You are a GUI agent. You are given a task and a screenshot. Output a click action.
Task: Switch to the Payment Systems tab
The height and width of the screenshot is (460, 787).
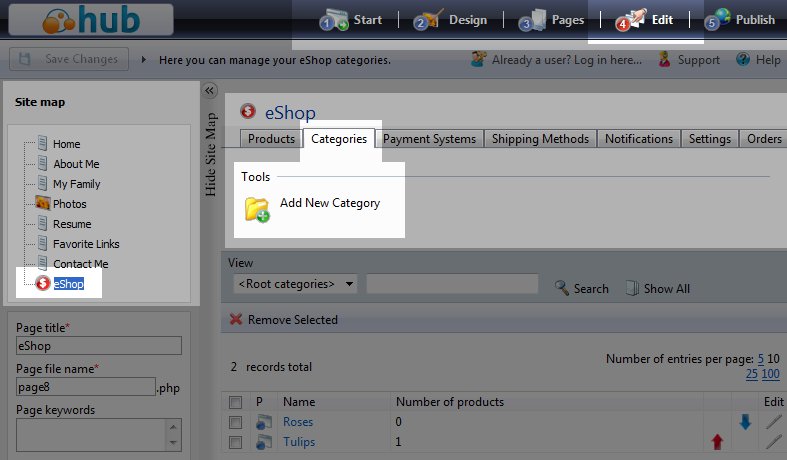tap(429, 139)
